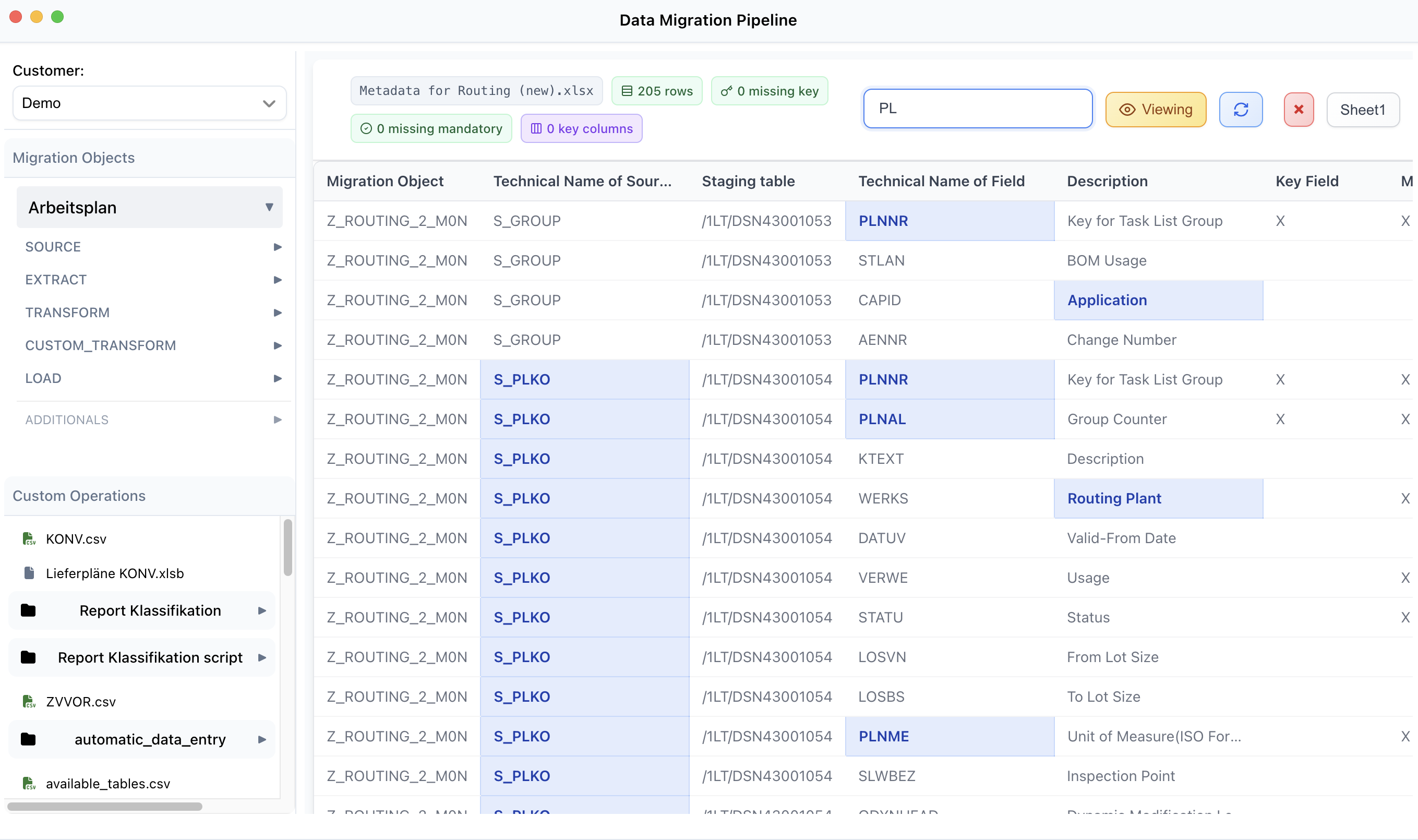Click the refresh icon to reload metadata
This screenshot has height=840, width=1418.
coord(1241,109)
